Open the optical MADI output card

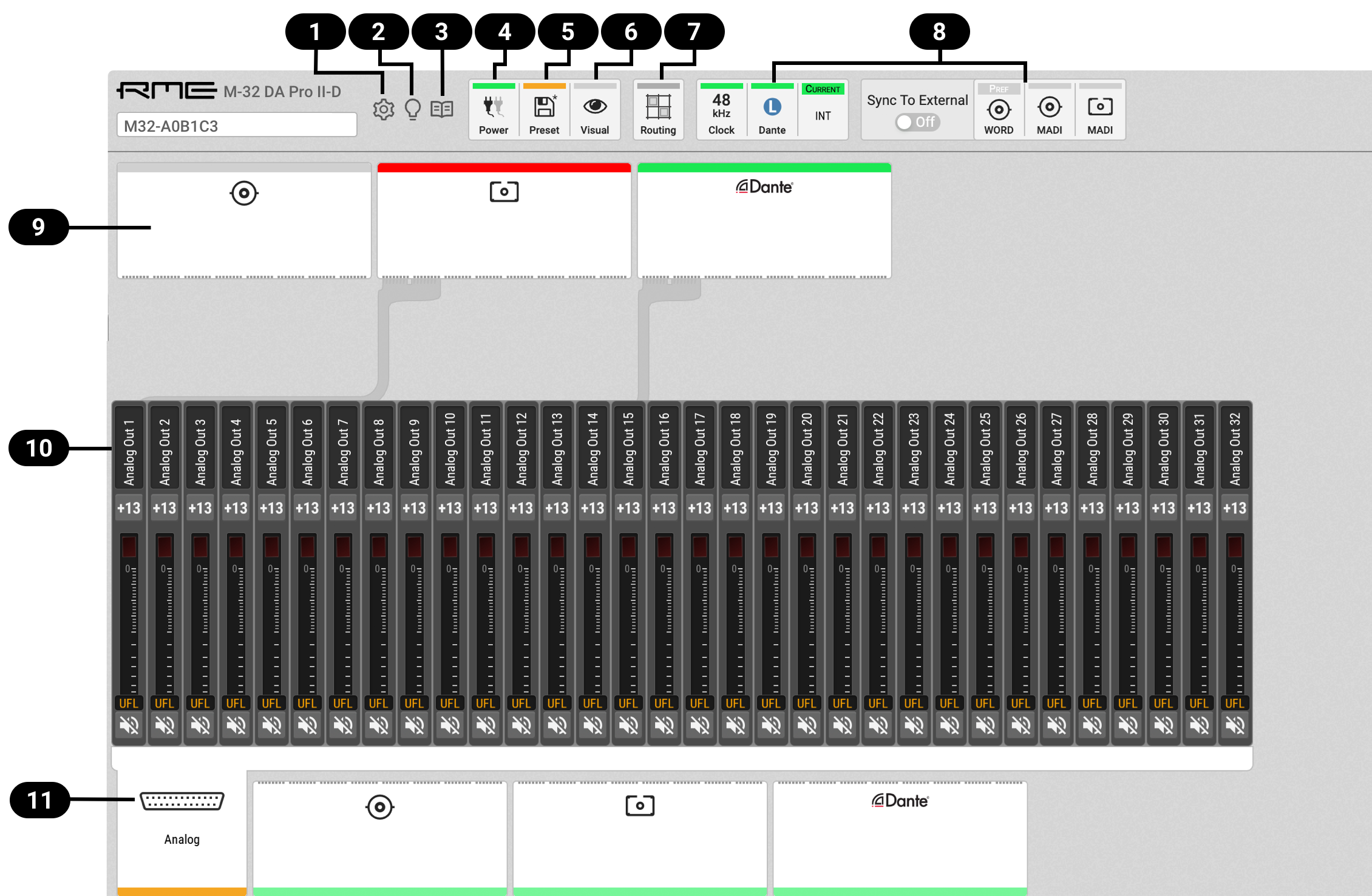pos(640,838)
